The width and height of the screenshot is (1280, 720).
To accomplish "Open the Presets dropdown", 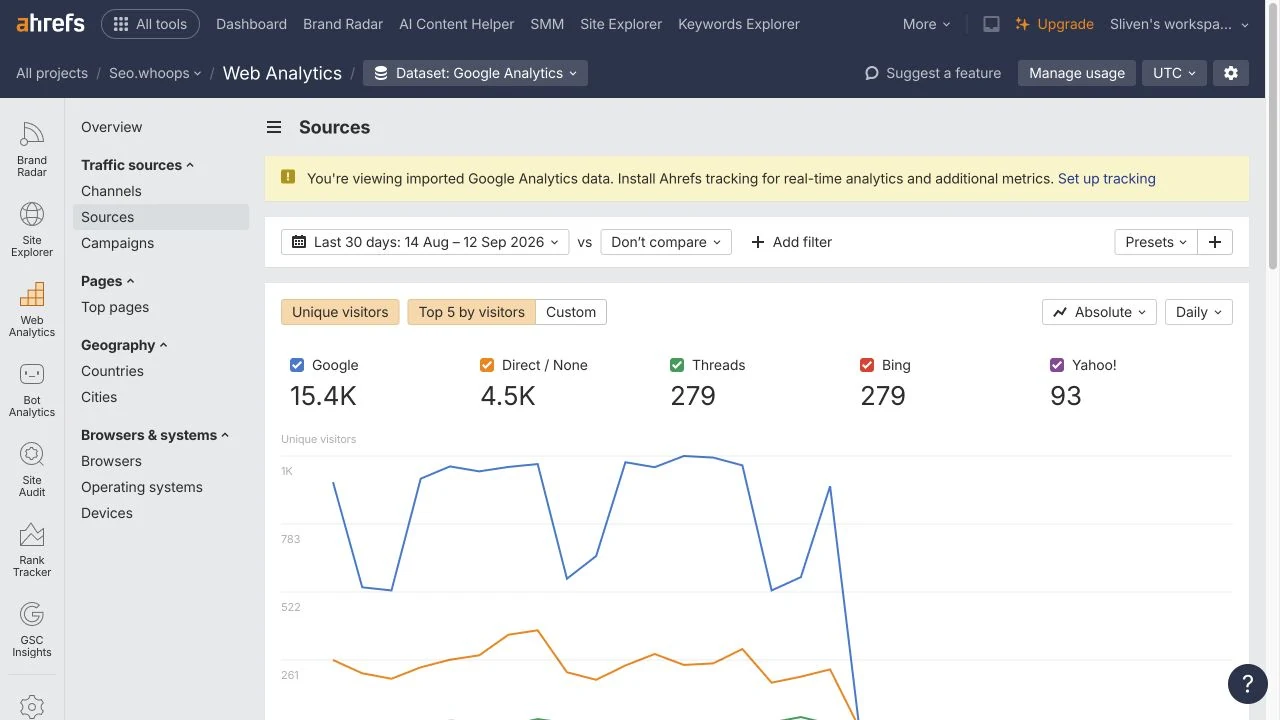I will click(1156, 242).
